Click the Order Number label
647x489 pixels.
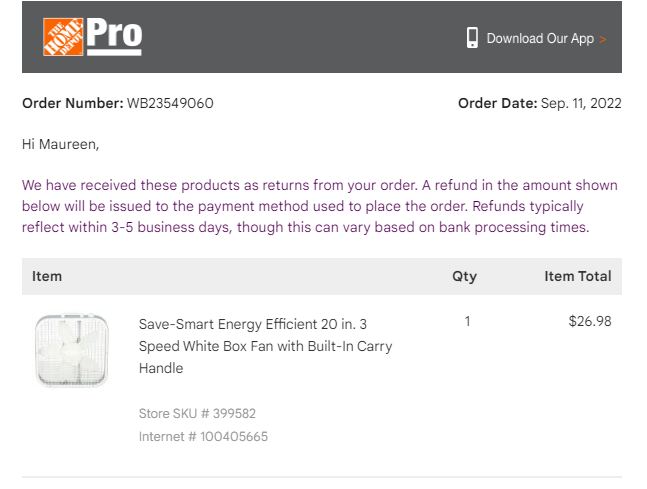[73, 103]
